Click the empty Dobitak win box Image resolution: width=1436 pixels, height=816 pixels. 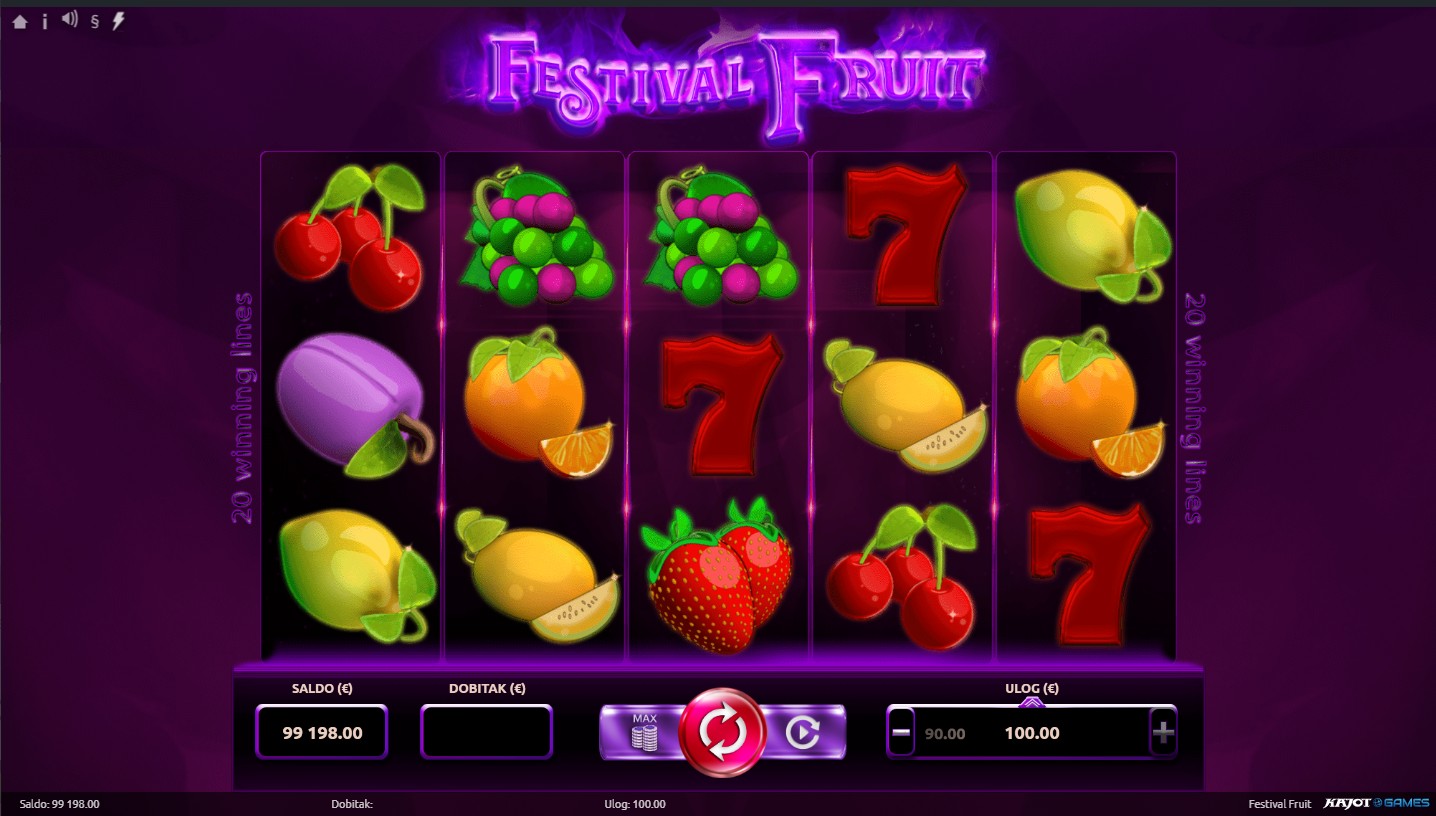pyautogui.click(x=486, y=732)
